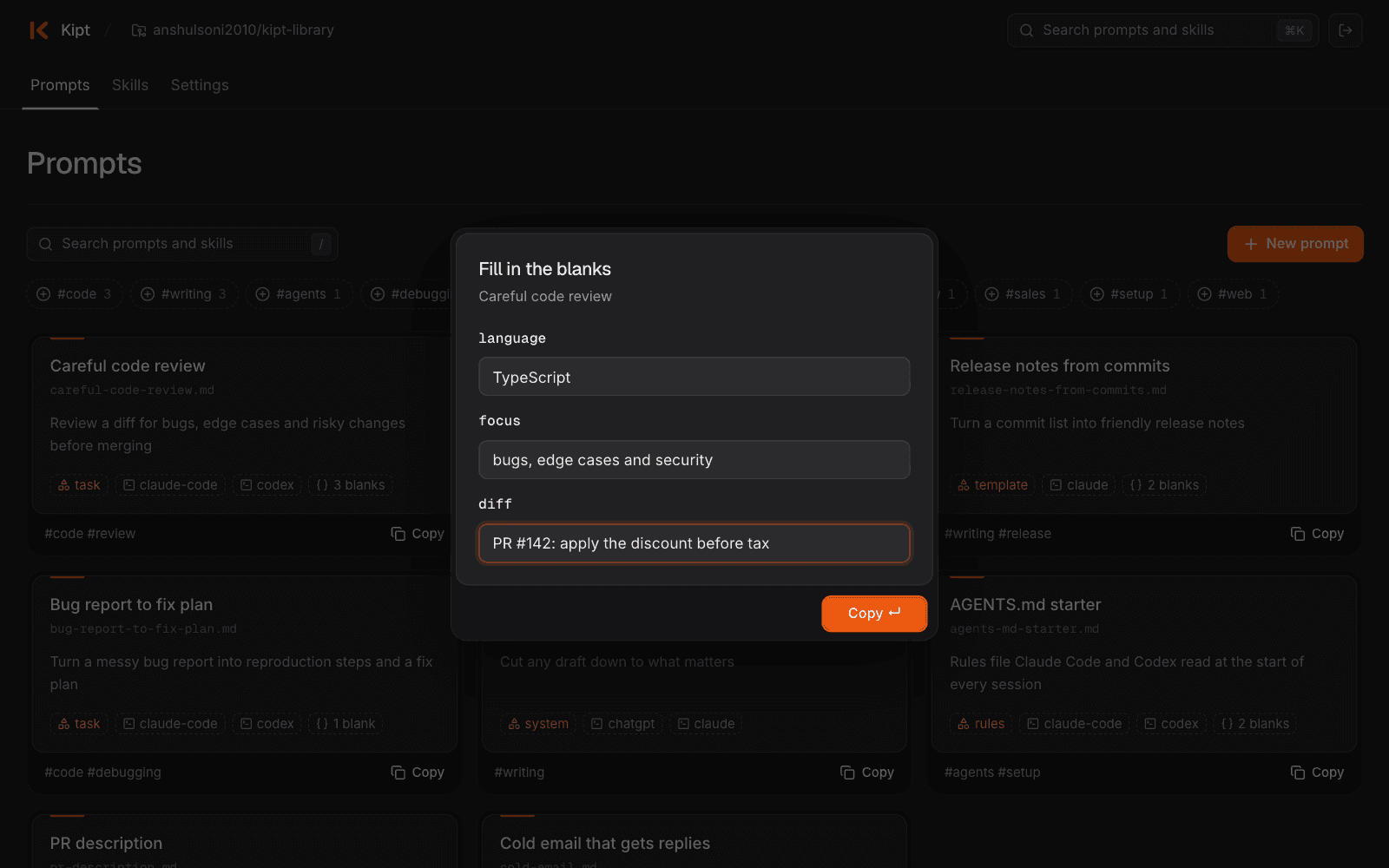Image resolution: width=1389 pixels, height=868 pixels.
Task: Switch to the Skills tab
Action: click(130, 85)
